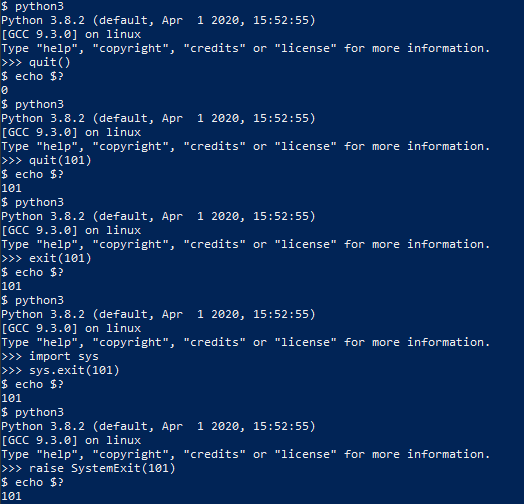Screen dimensions: 524x504
Task: Click the quit() command line
Action: click(x=36, y=62)
